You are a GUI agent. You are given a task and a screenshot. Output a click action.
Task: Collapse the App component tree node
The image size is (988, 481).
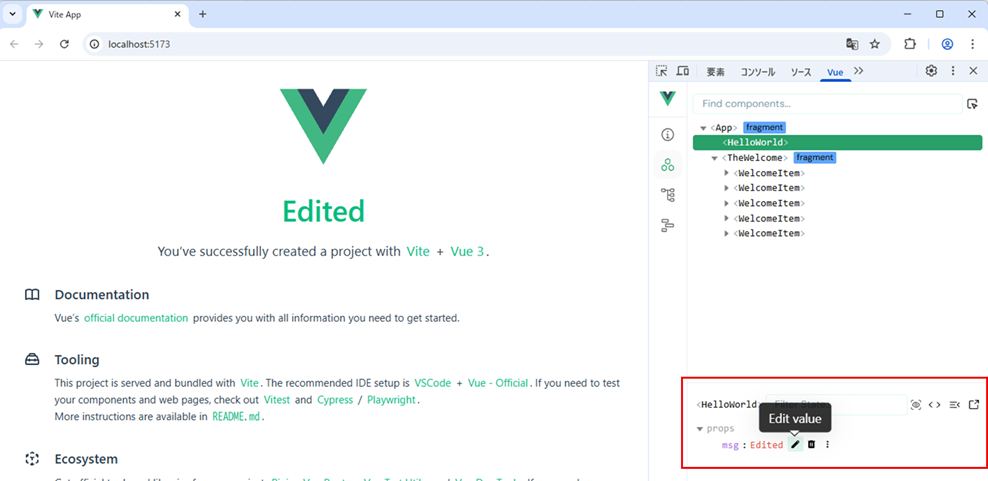[x=703, y=128]
